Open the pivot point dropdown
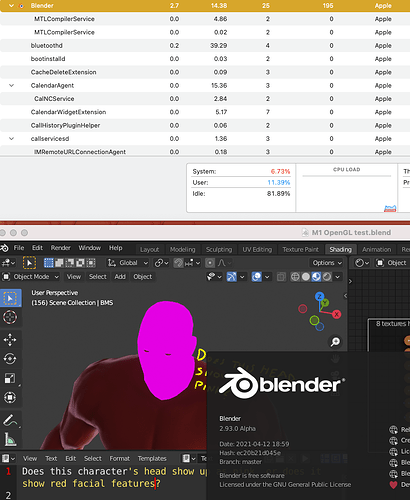410x500 pixels. tap(161, 263)
